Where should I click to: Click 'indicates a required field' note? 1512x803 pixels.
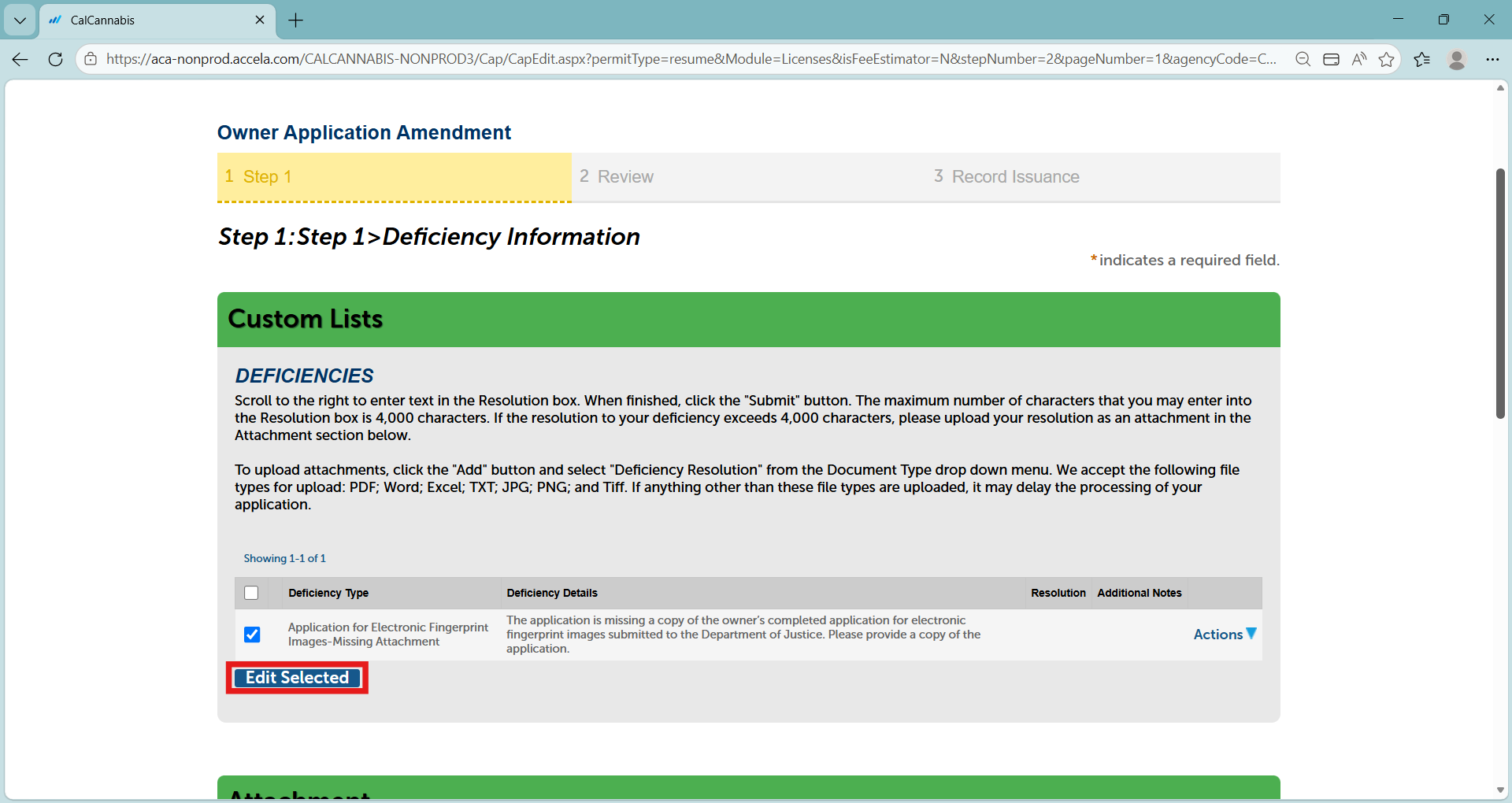1185,260
